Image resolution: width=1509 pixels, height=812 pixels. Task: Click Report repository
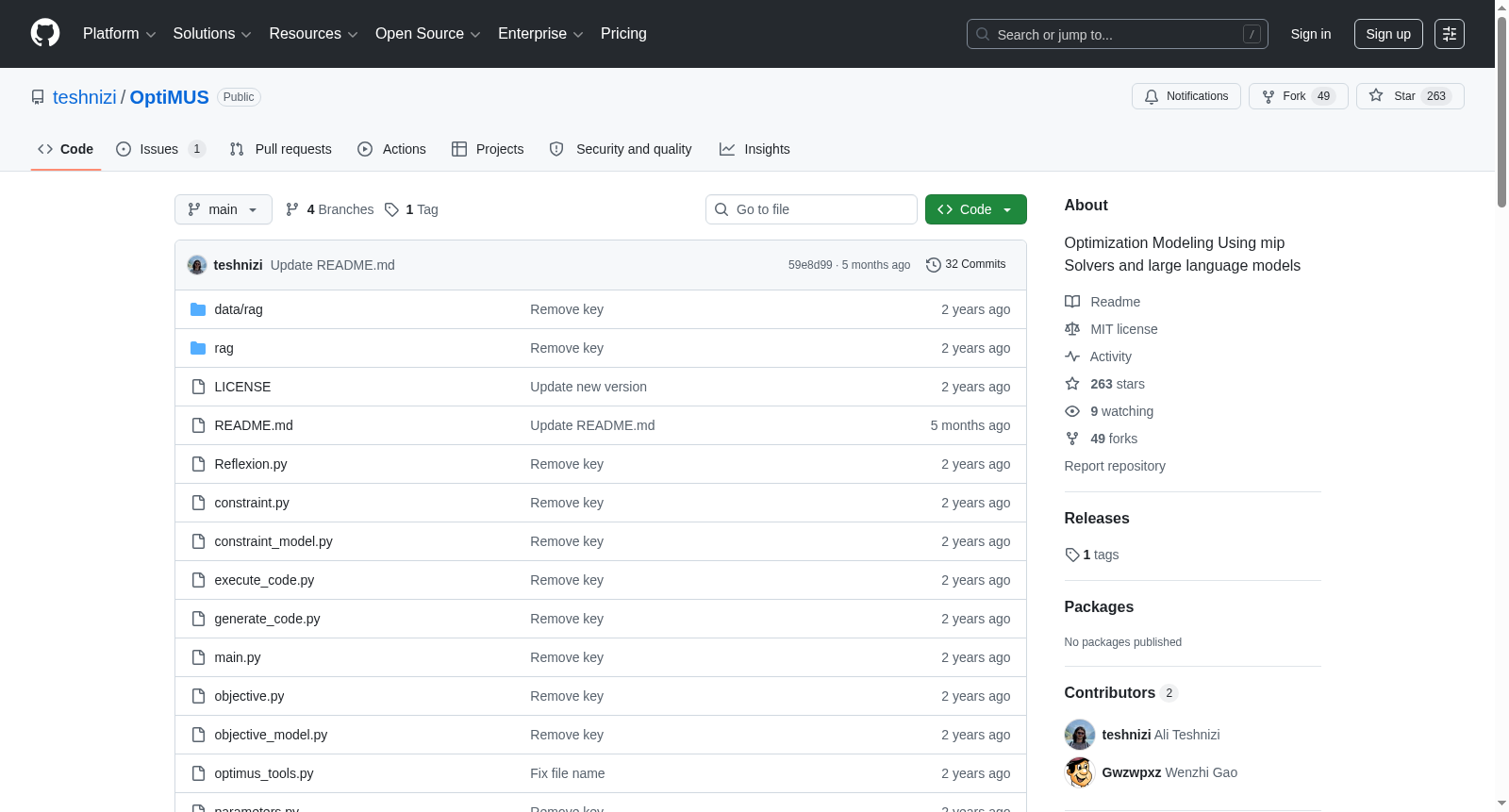[x=1115, y=466]
